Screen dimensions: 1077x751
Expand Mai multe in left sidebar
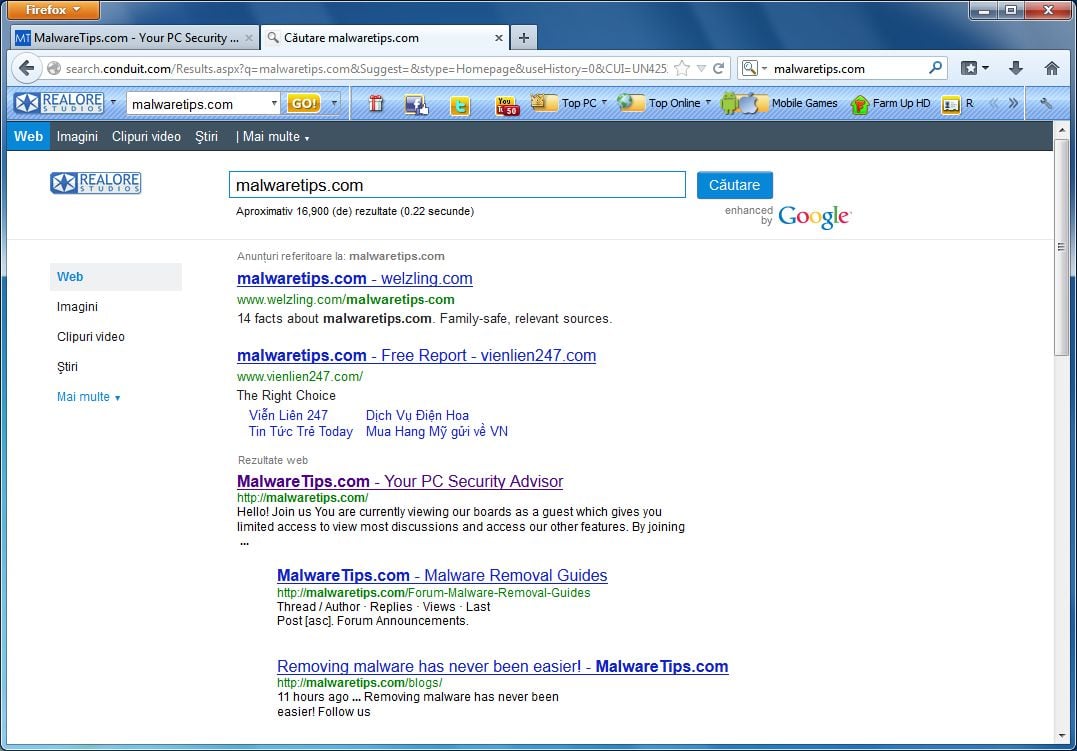[89, 396]
